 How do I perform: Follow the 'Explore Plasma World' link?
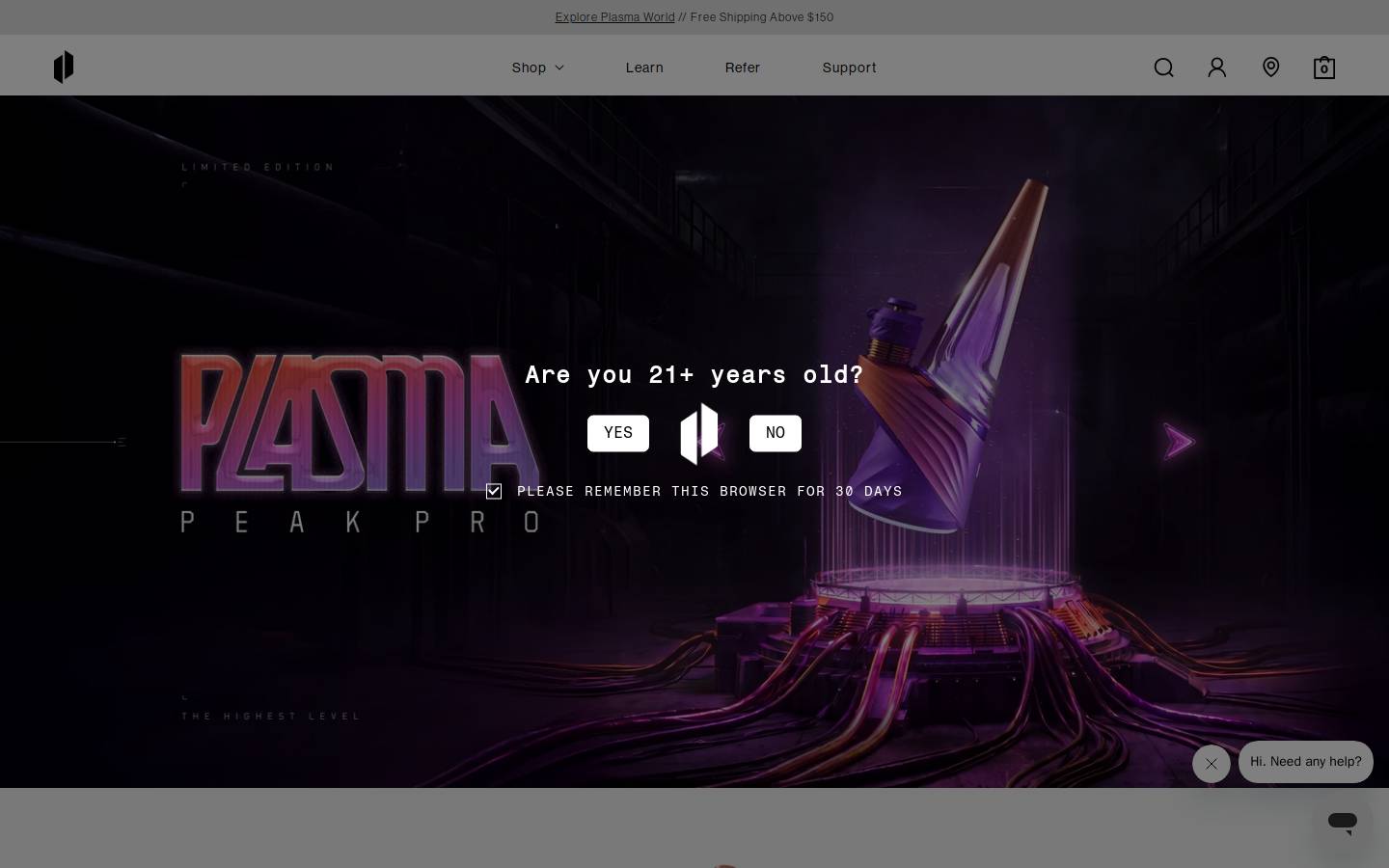[614, 17]
